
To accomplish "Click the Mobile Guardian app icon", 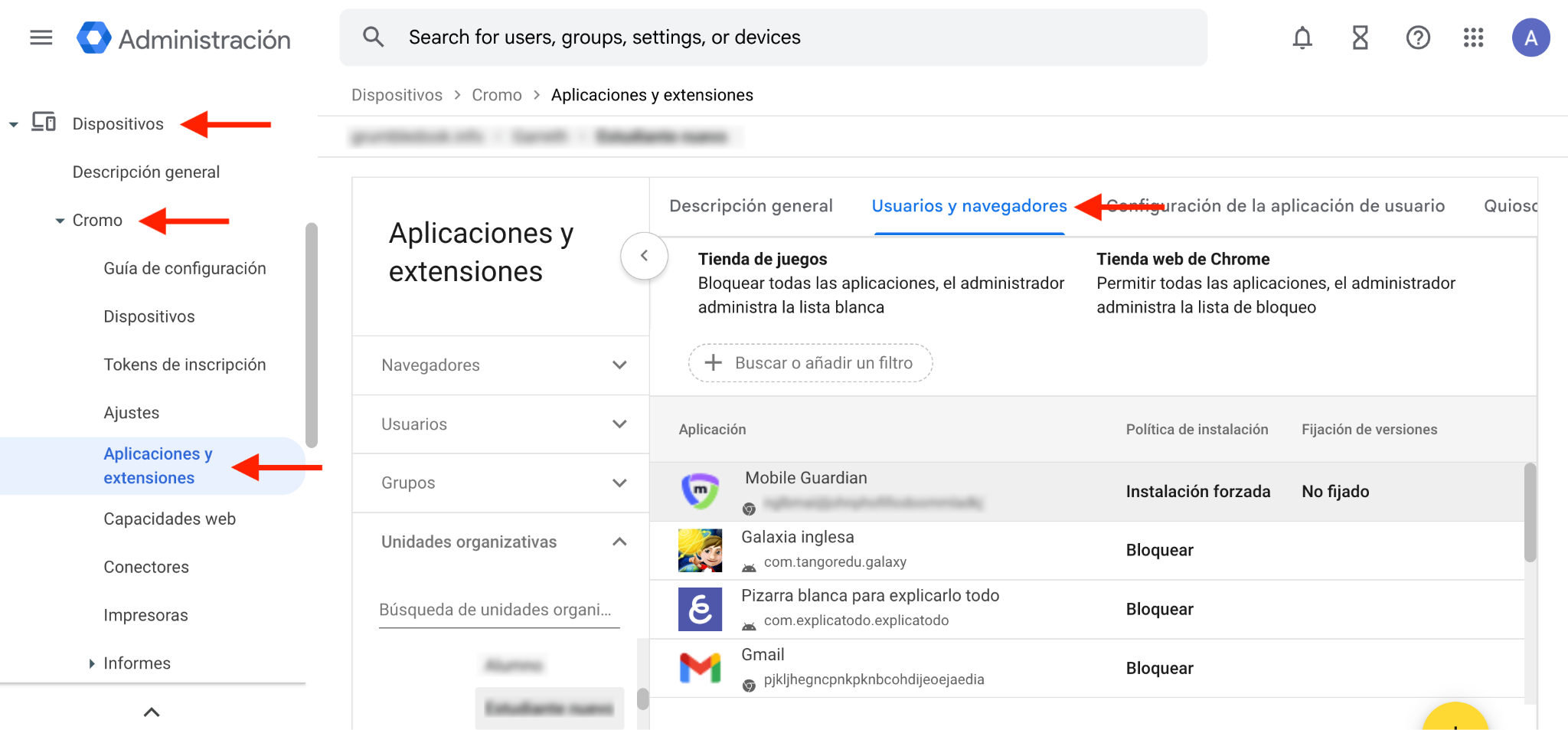I will 700,491.
